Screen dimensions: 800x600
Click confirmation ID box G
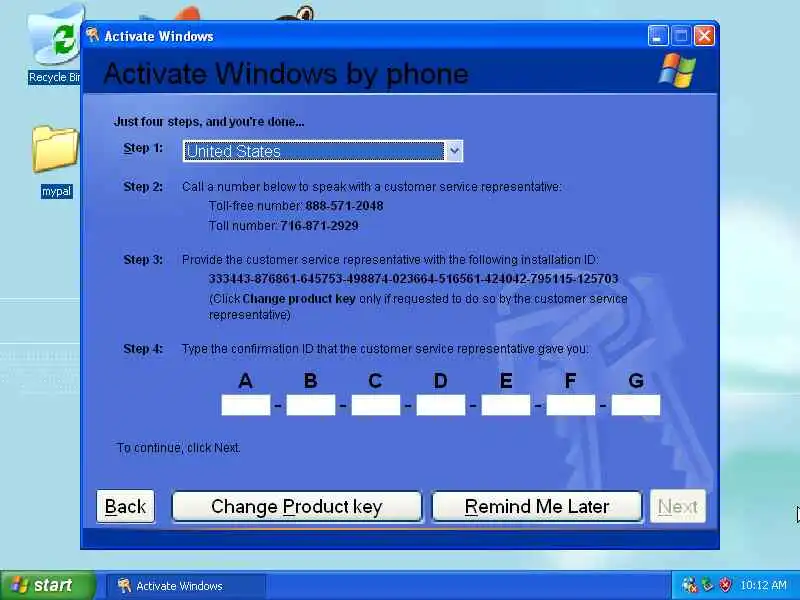point(636,405)
